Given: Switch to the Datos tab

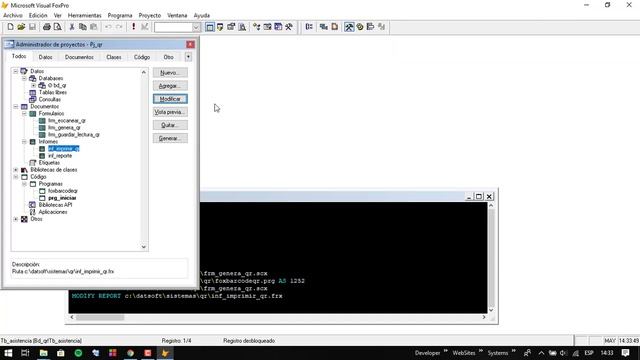Looking at the screenshot, I should pos(45,57).
